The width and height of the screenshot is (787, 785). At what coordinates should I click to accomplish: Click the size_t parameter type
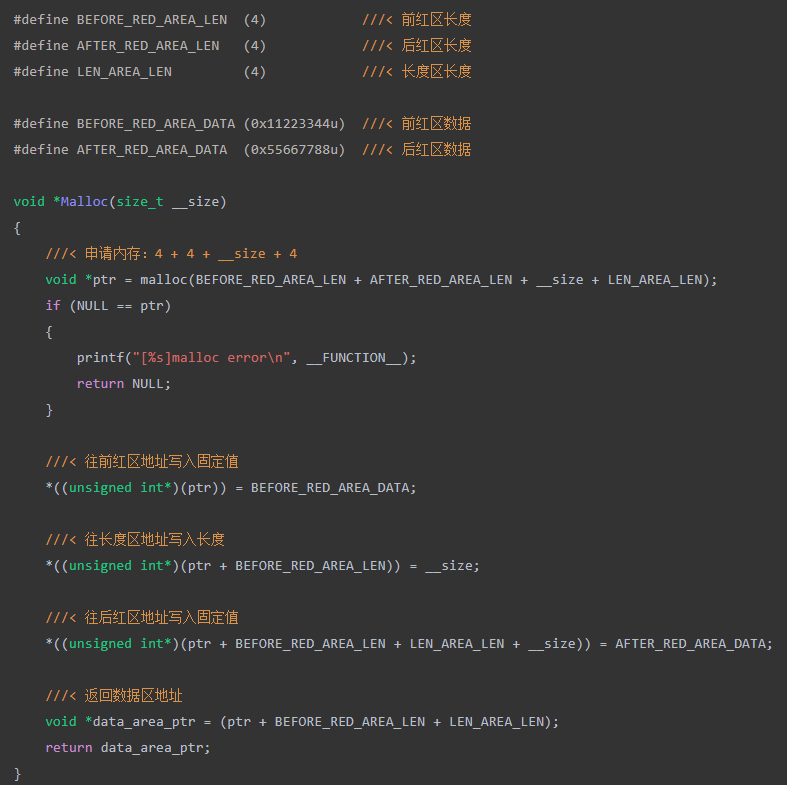140,202
